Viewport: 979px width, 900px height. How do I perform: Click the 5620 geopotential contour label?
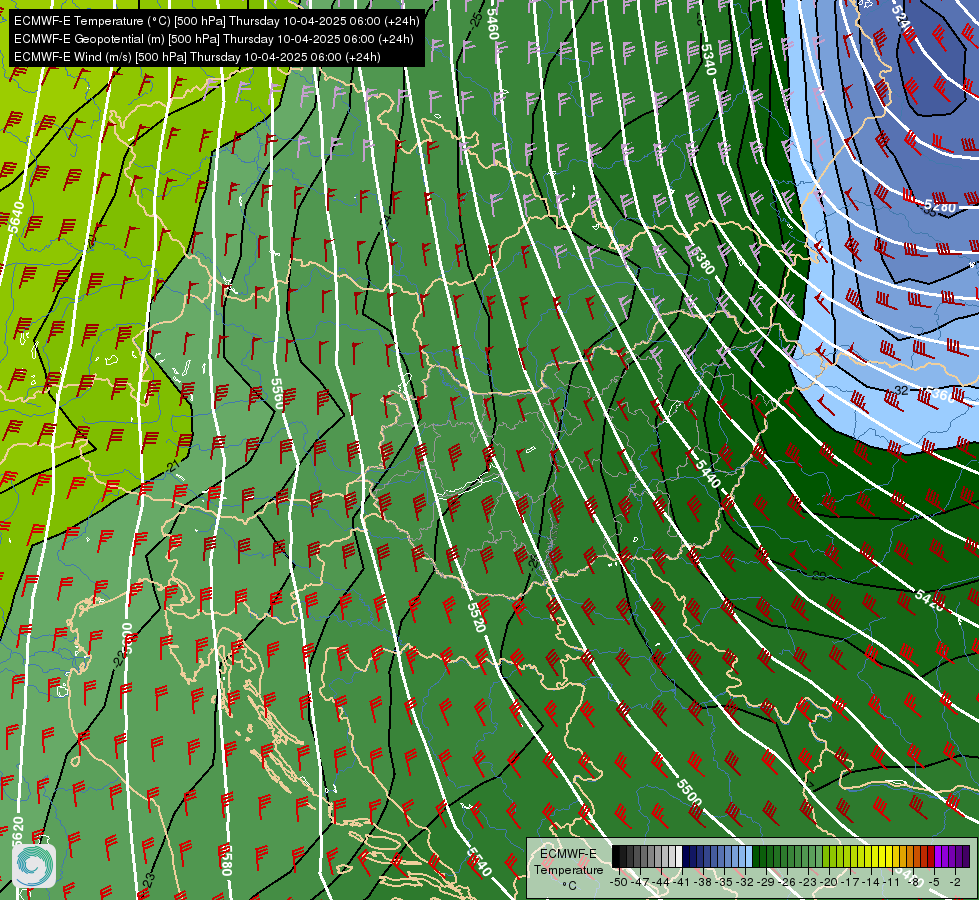point(17,833)
